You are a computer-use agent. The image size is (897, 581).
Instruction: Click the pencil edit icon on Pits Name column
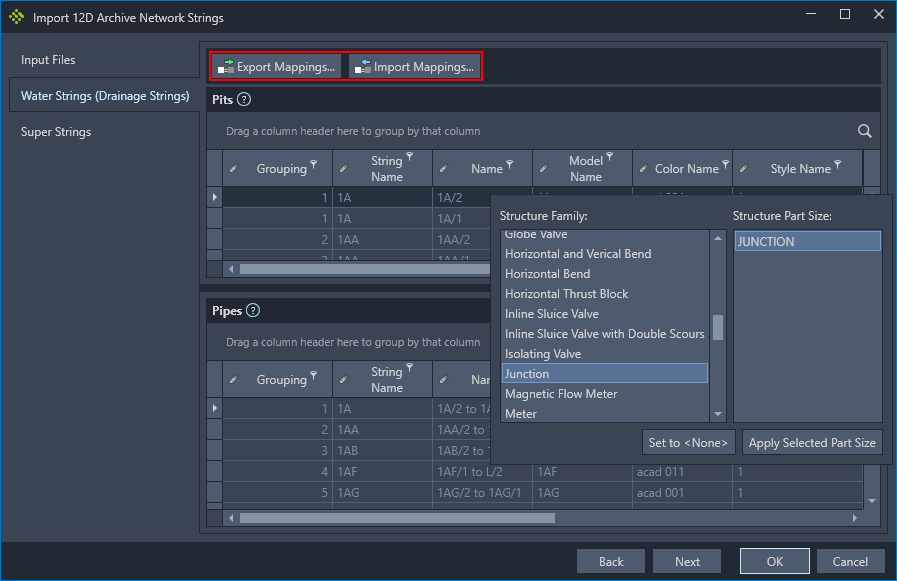(443, 169)
